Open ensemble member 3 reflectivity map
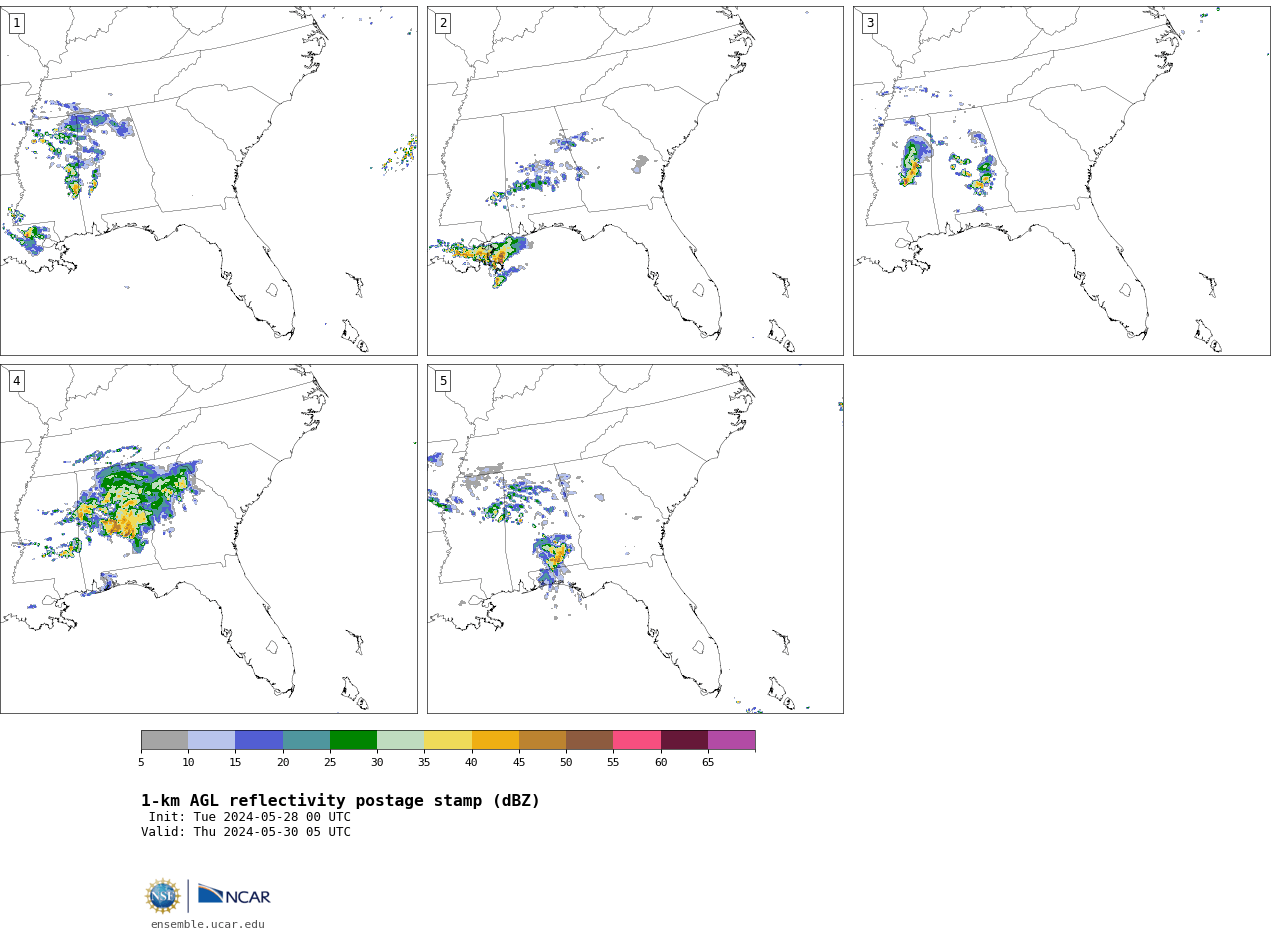Image resolution: width=1280 pixels, height=936 pixels. 1061,181
